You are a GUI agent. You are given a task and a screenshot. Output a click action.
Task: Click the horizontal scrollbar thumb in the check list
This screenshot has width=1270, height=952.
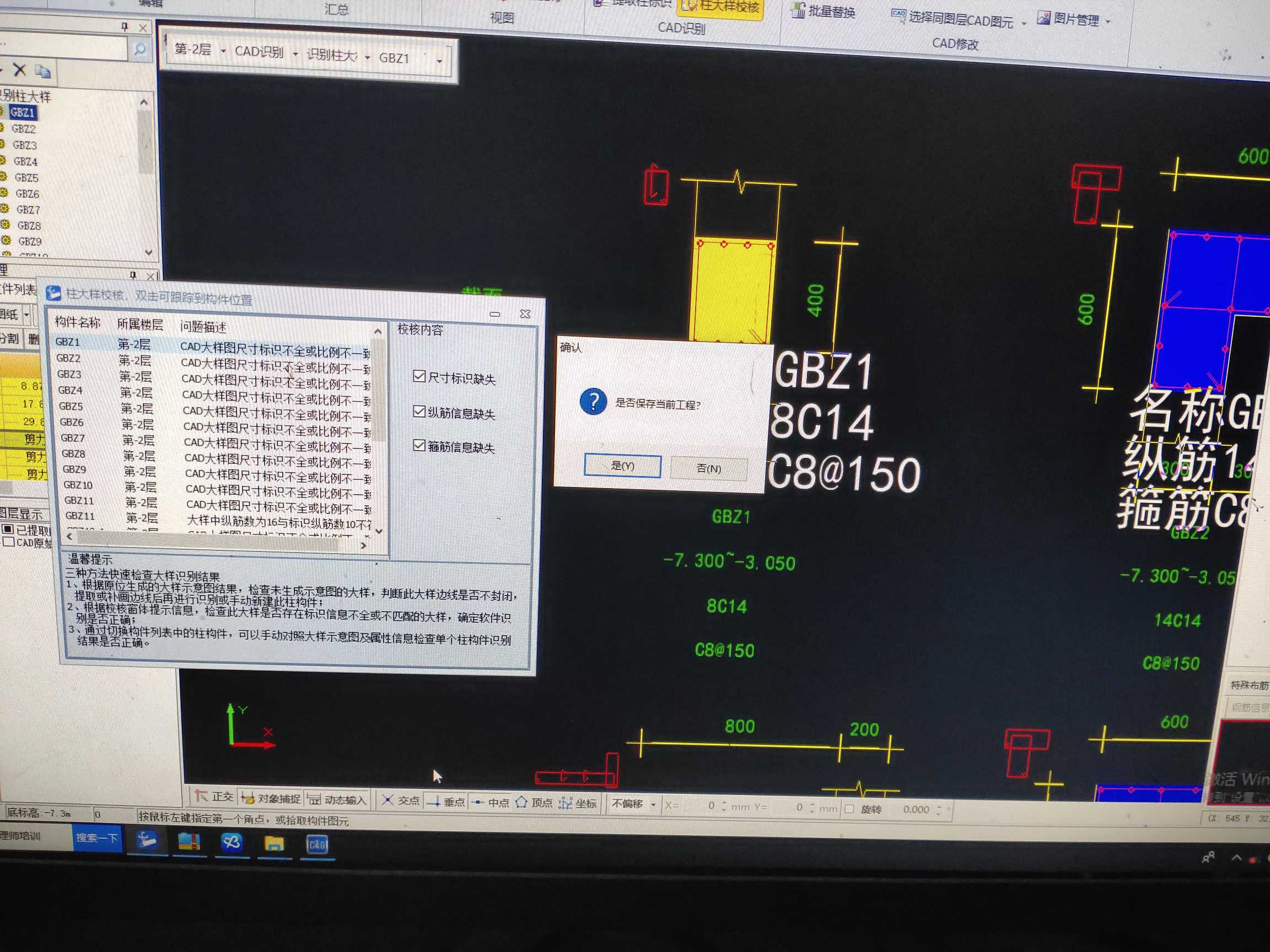pos(207,540)
